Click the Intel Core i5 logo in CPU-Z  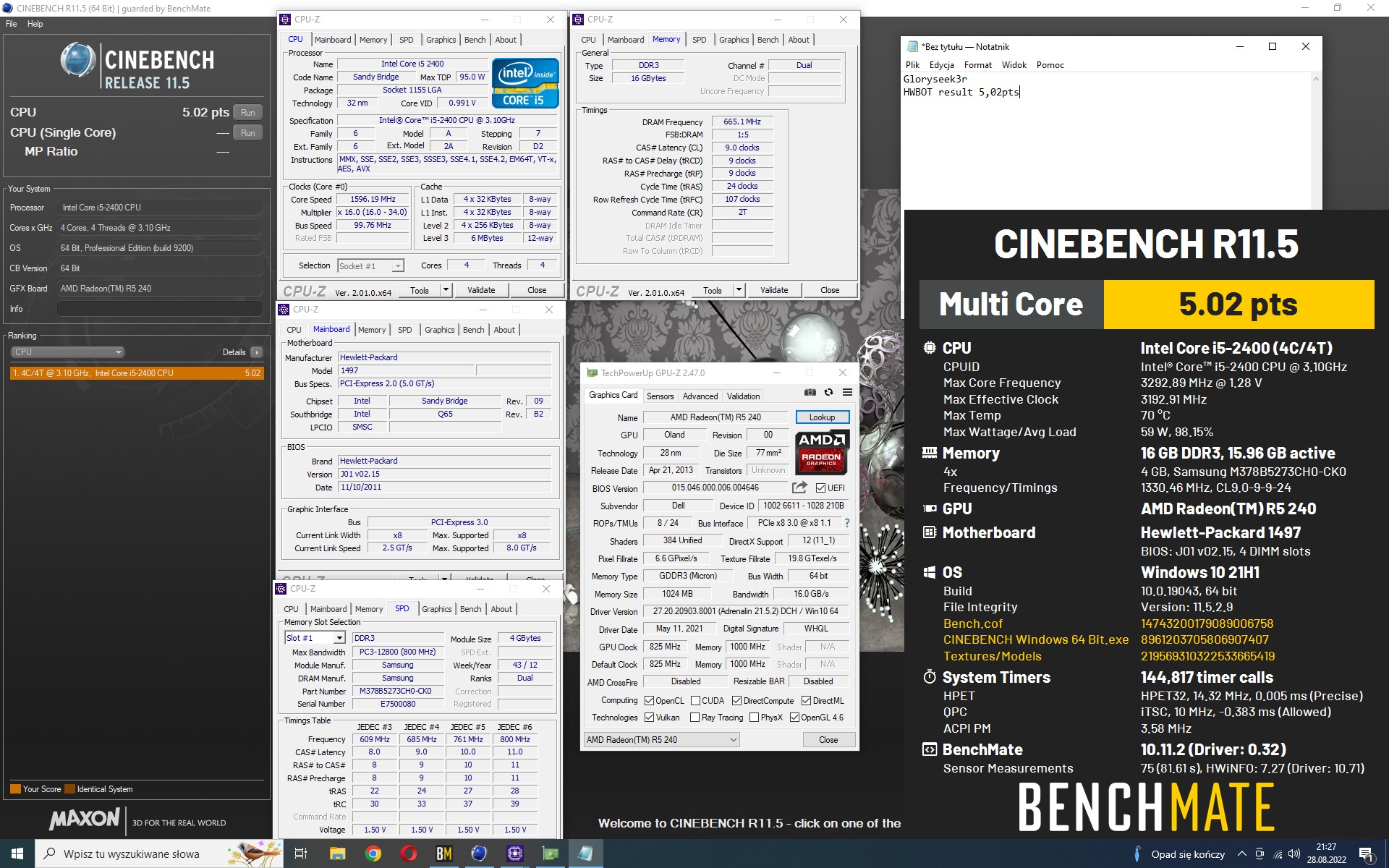(x=525, y=83)
